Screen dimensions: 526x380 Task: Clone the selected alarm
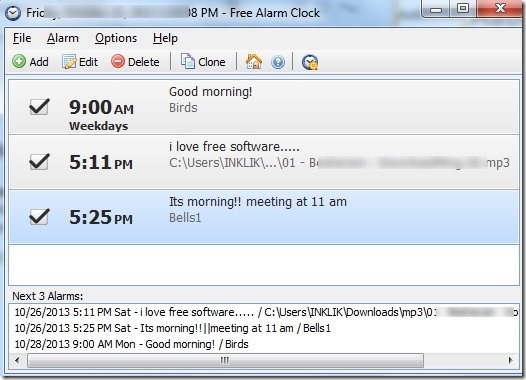tap(203, 62)
